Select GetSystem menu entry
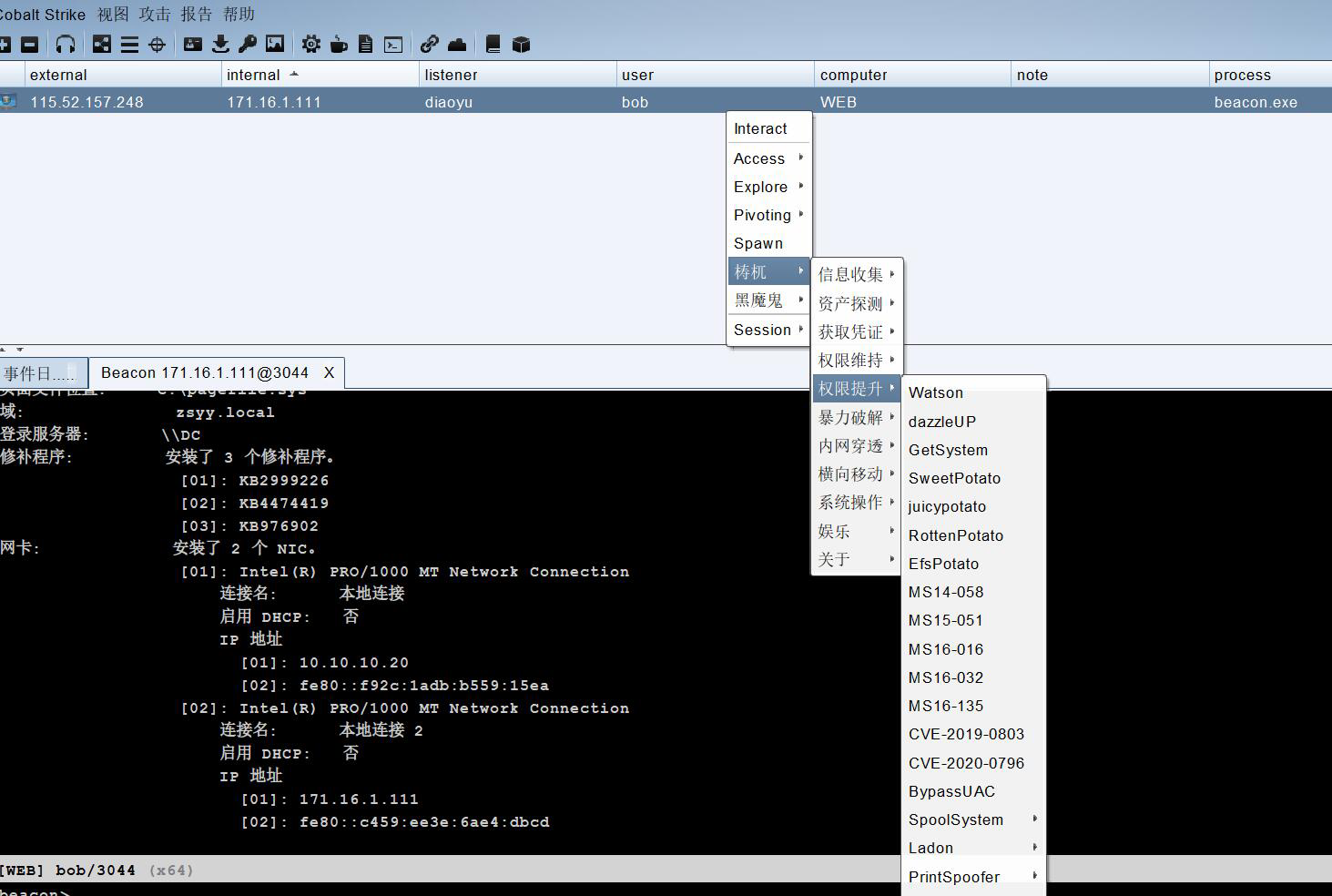The height and width of the screenshot is (896, 1332). coord(973,450)
